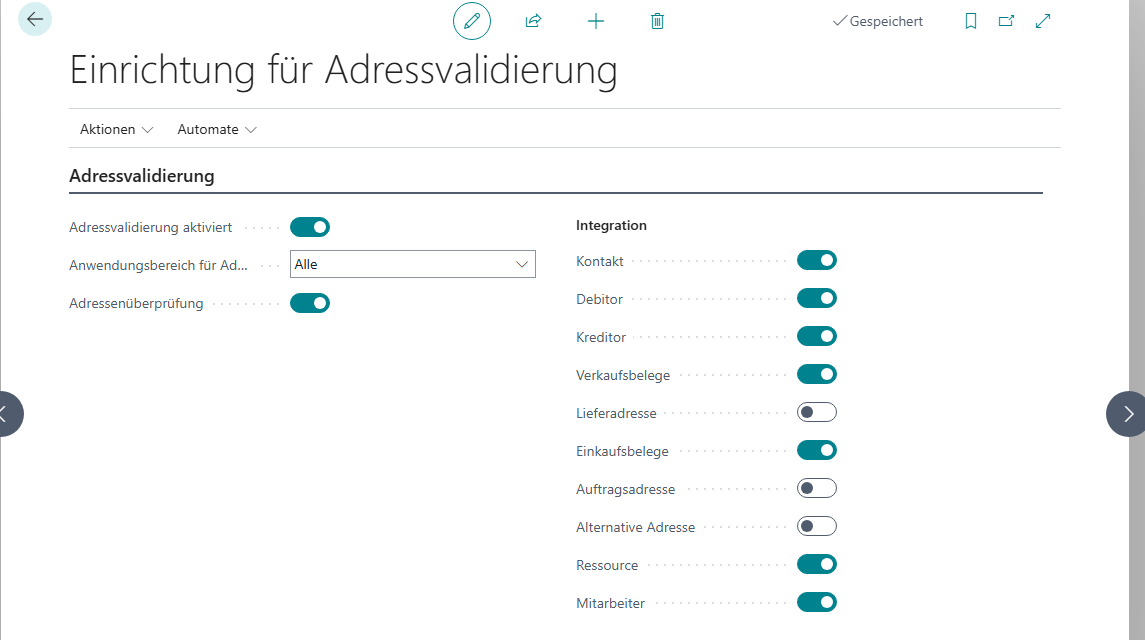The width and height of the screenshot is (1145, 640).
Task: Click the Kontakt field label
Action: (600, 262)
